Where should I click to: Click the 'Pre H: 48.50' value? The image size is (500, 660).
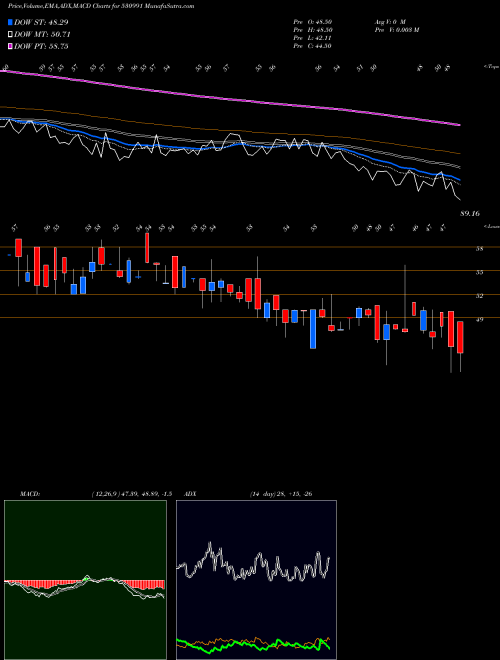coord(313,30)
